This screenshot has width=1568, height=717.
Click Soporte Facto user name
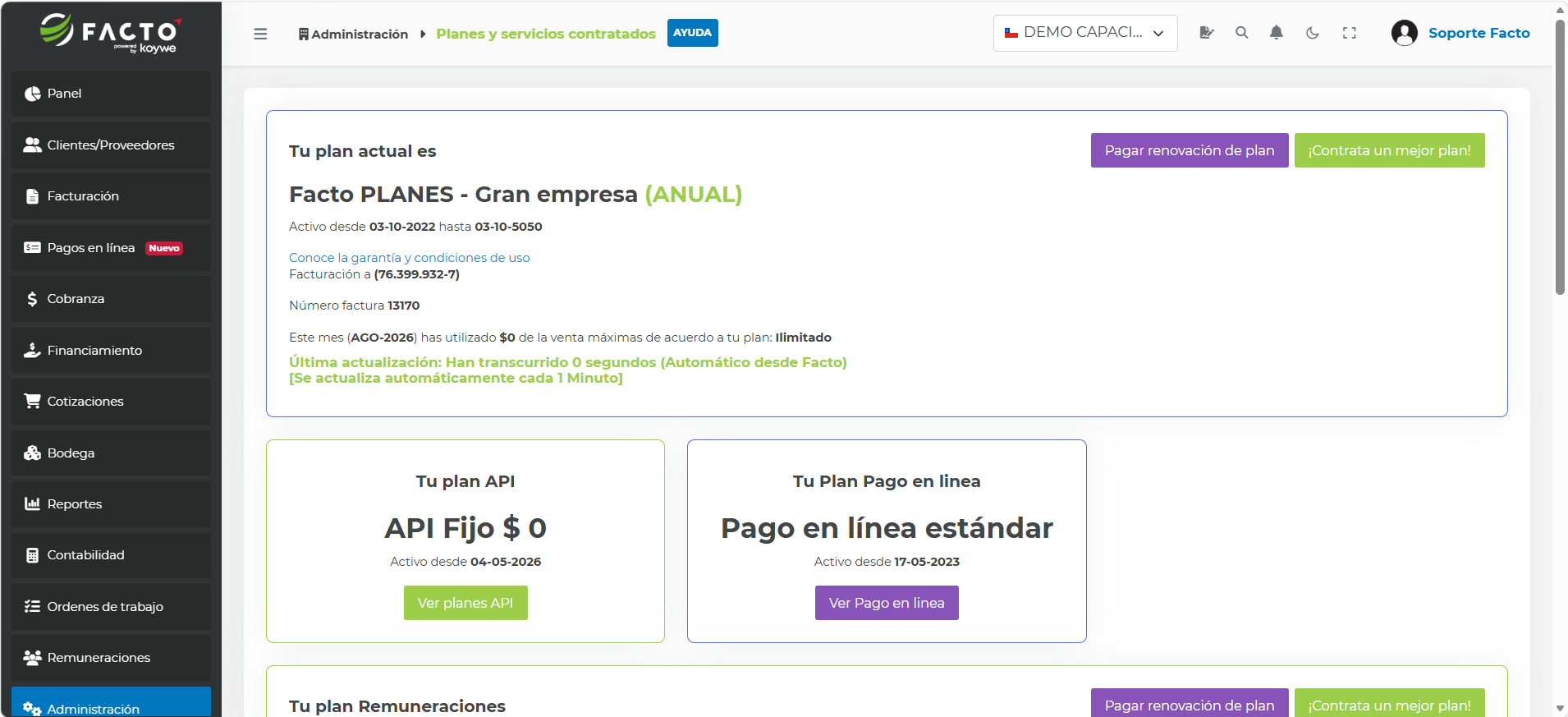pyautogui.click(x=1479, y=33)
